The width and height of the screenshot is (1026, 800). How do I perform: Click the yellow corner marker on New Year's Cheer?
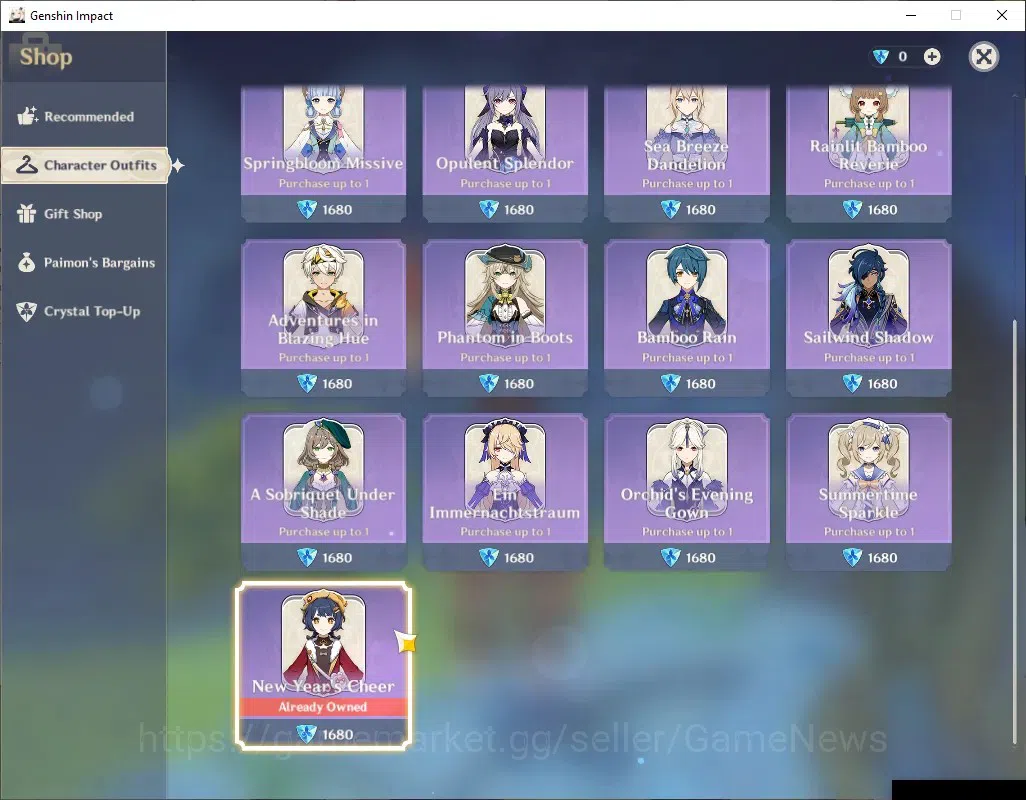click(x=406, y=642)
